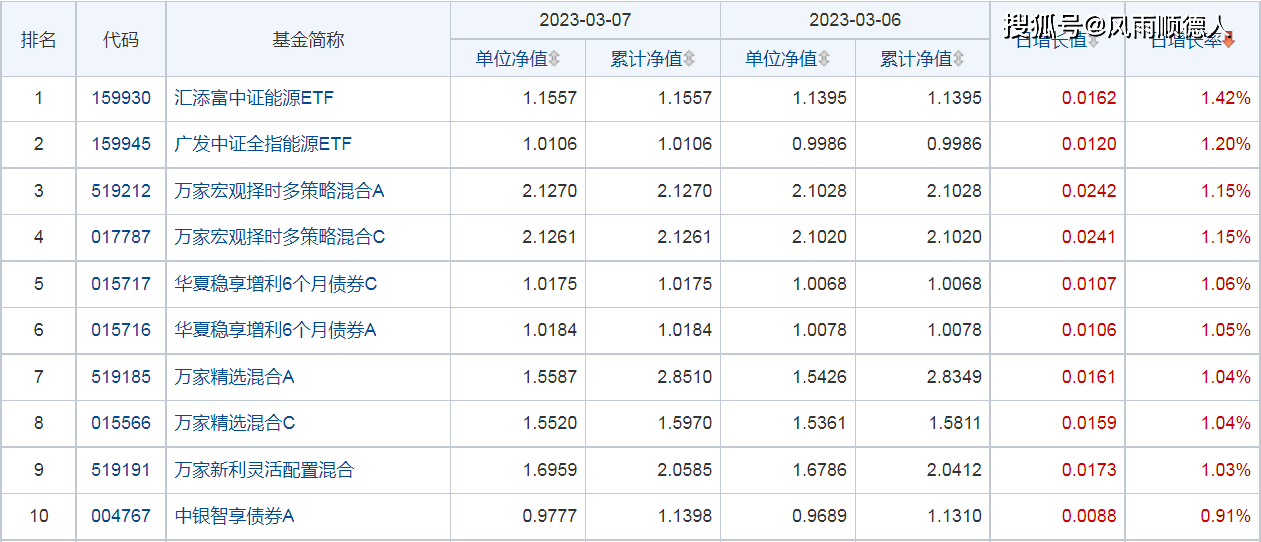
Task: Open 万家宏观择时多策略混合C fund details
Action: point(279,237)
